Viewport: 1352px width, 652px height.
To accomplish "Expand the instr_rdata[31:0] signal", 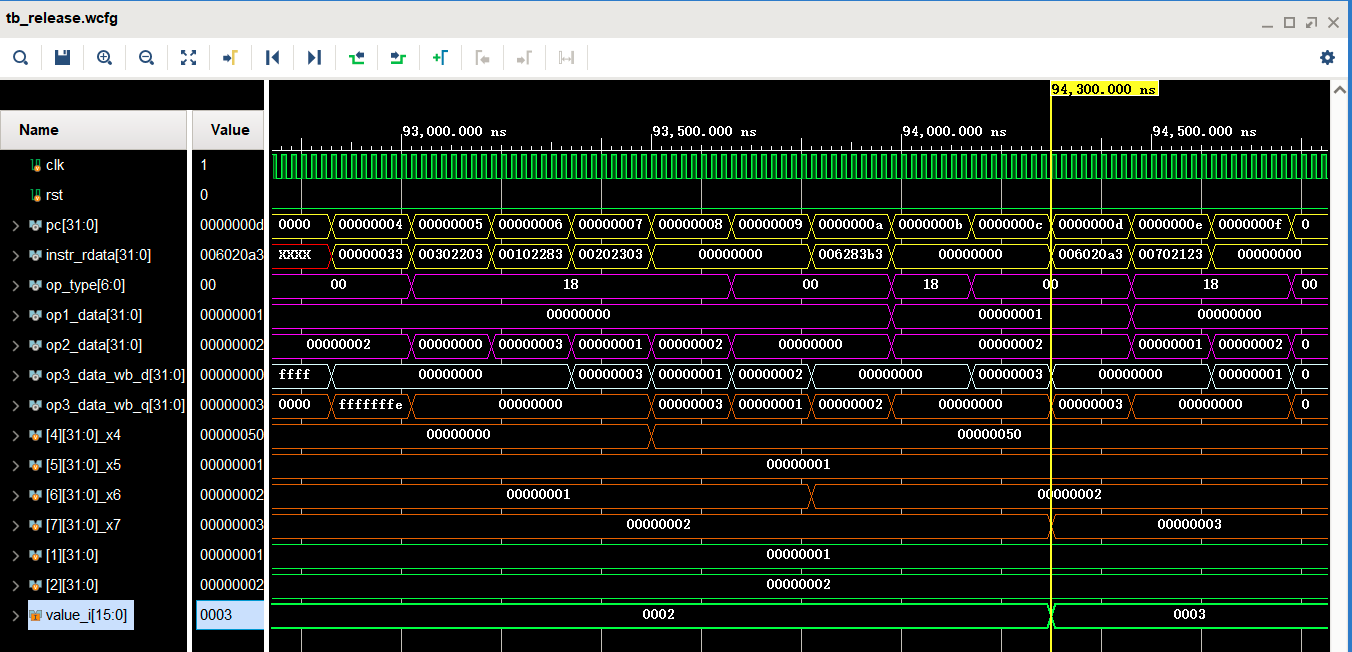I will pos(16,255).
